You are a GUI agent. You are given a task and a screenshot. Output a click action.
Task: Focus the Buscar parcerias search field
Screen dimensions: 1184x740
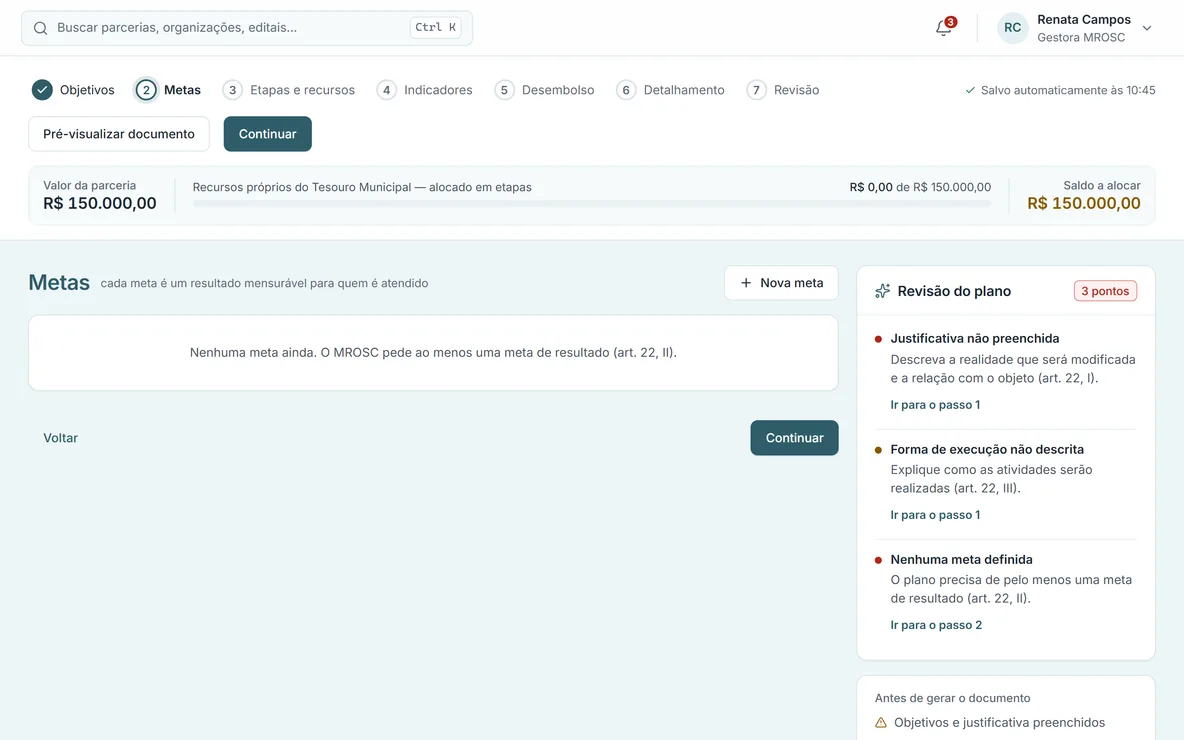tap(247, 28)
